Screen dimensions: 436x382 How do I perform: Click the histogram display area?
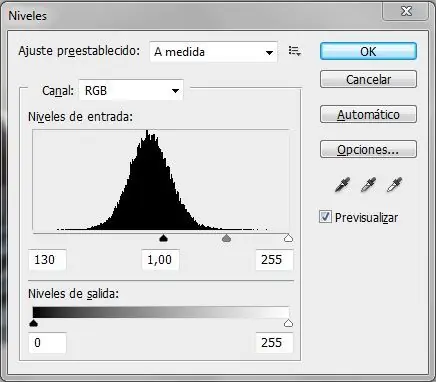tap(161, 180)
